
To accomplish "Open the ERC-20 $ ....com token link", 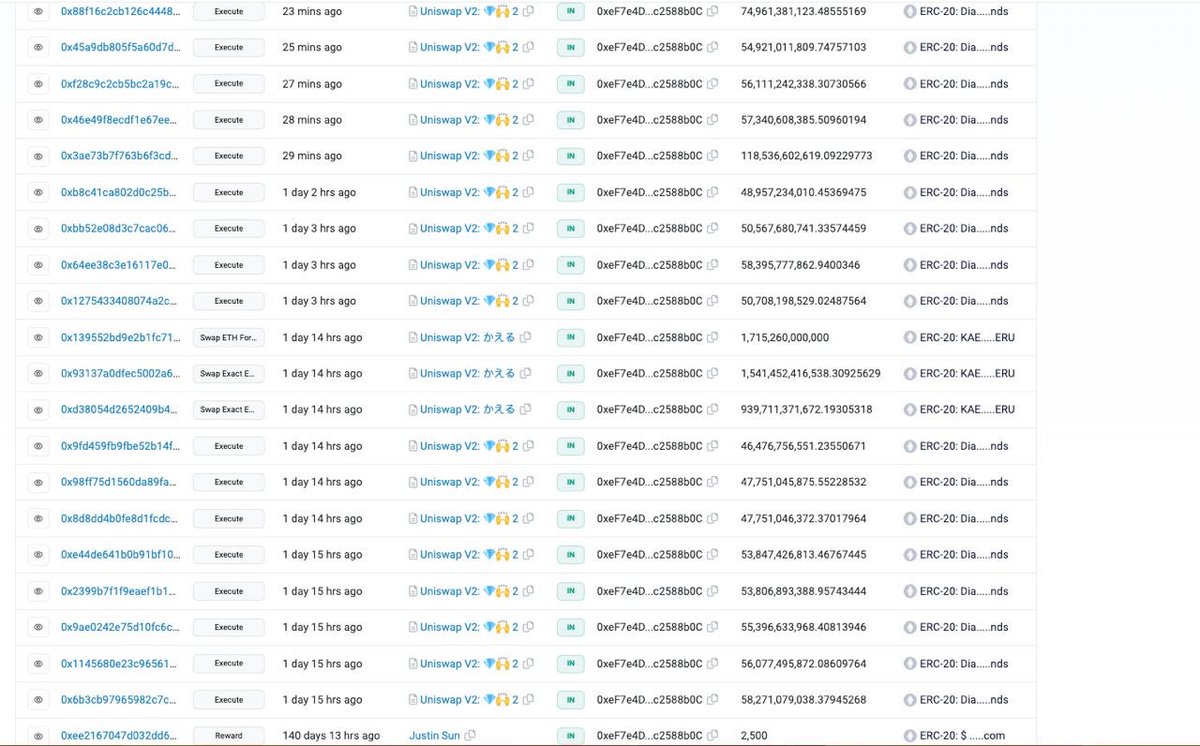I will tap(962, 735).
